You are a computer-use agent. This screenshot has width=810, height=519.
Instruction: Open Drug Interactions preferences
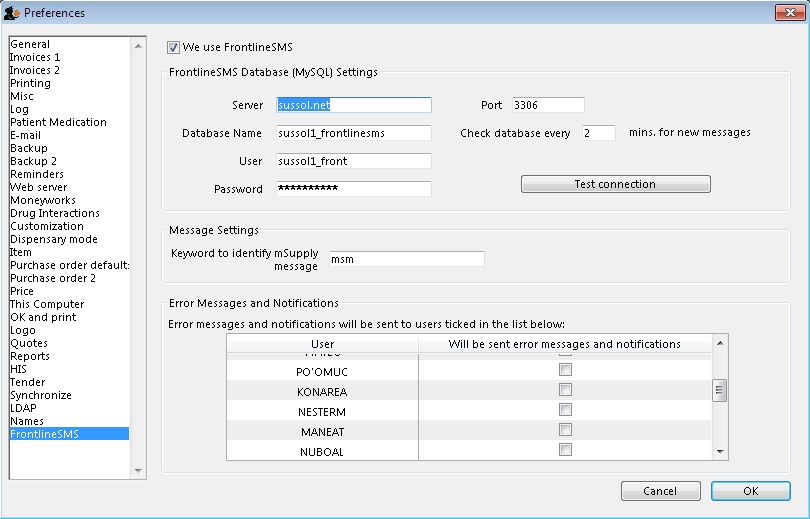coord(69,213)
